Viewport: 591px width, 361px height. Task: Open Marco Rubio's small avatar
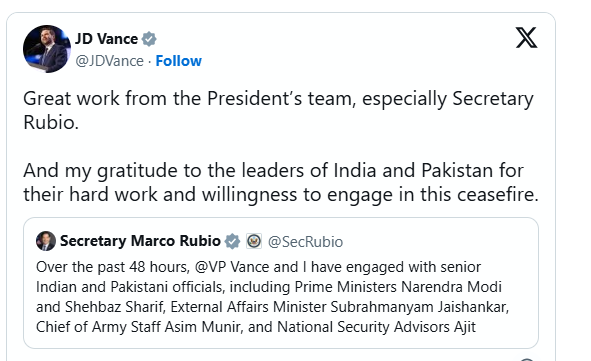click(x=46, y=241)
